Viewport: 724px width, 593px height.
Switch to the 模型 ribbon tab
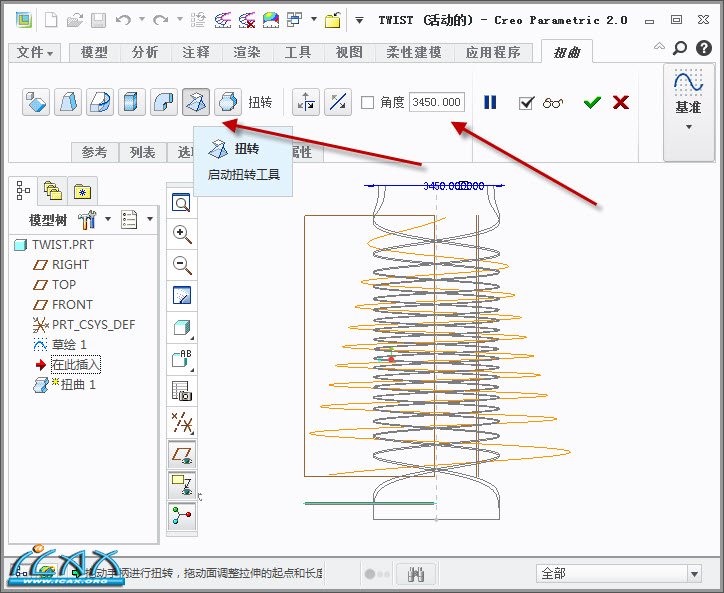(94, 52)
